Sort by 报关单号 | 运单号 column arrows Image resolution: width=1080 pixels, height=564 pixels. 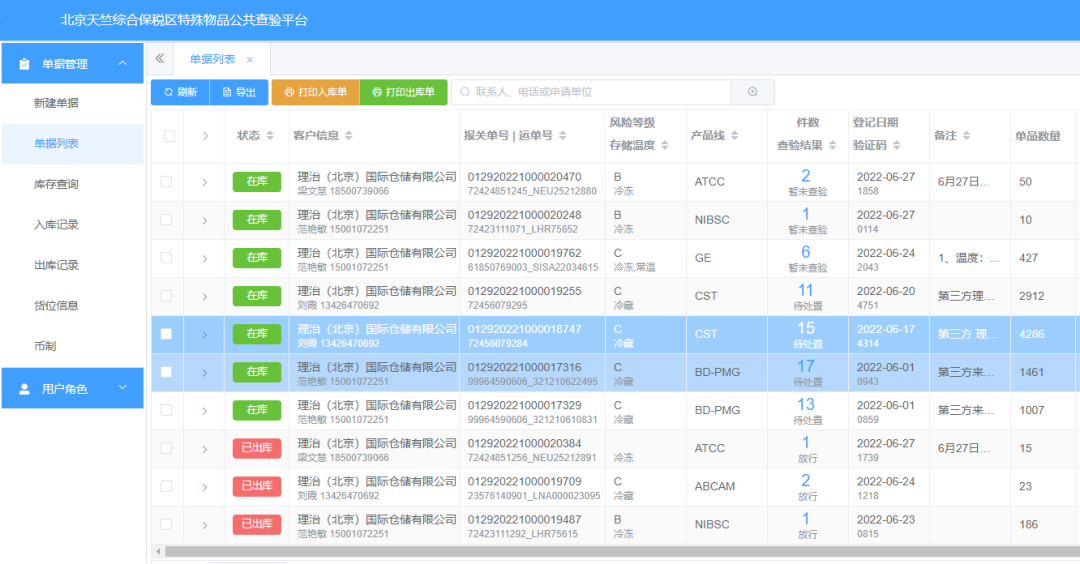click(x=563, y=136)
